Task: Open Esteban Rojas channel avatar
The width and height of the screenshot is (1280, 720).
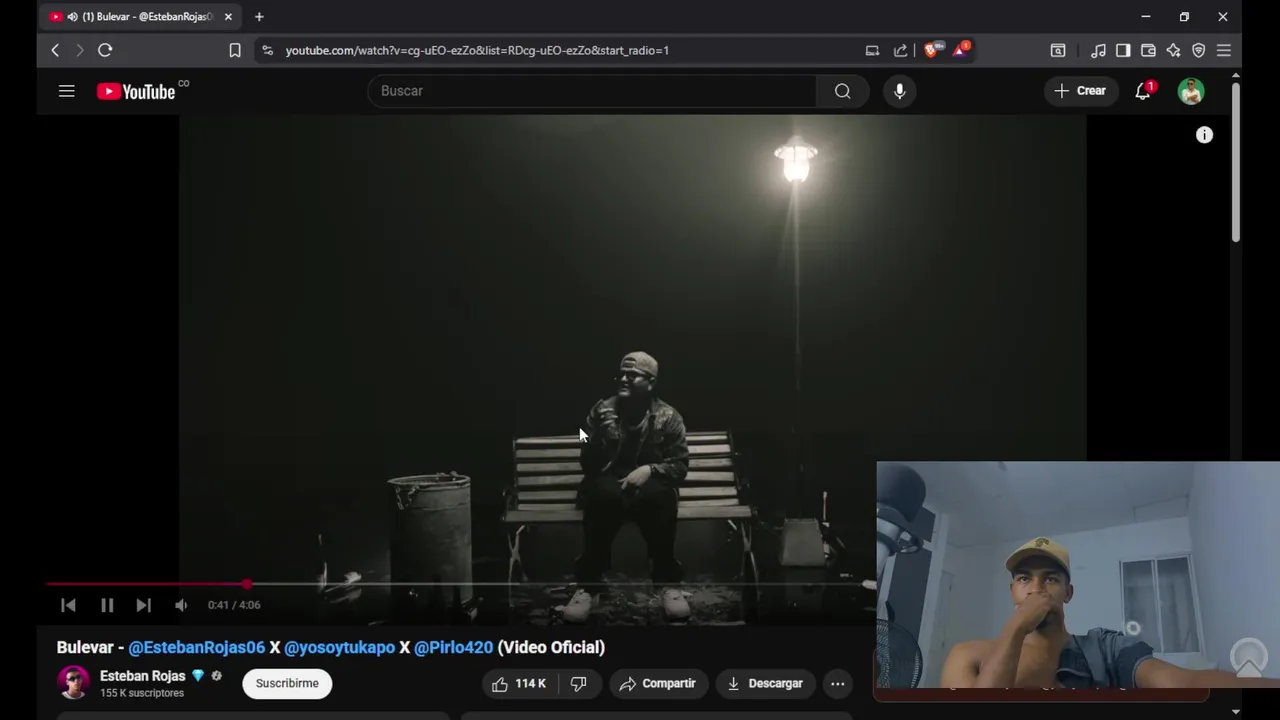Action: point(73,683)
